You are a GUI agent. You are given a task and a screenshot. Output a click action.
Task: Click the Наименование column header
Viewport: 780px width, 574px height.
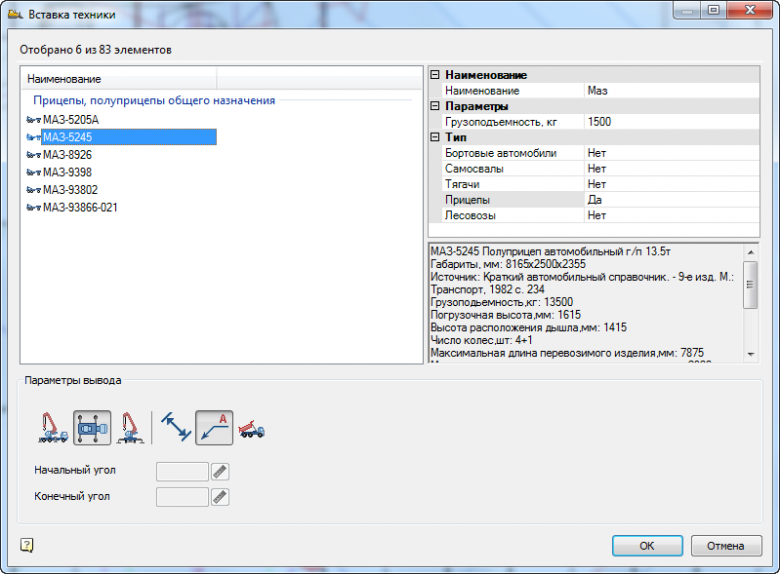tap(119, 79)
